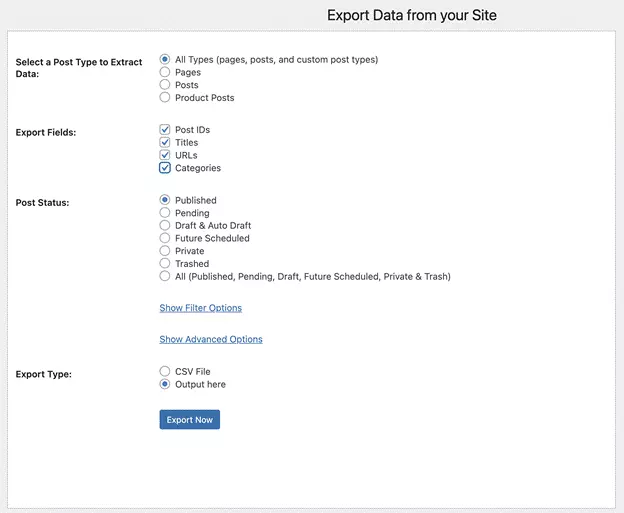Select All Types post type radio button
Screen dimensions: 624x513
tap(165, 59)
